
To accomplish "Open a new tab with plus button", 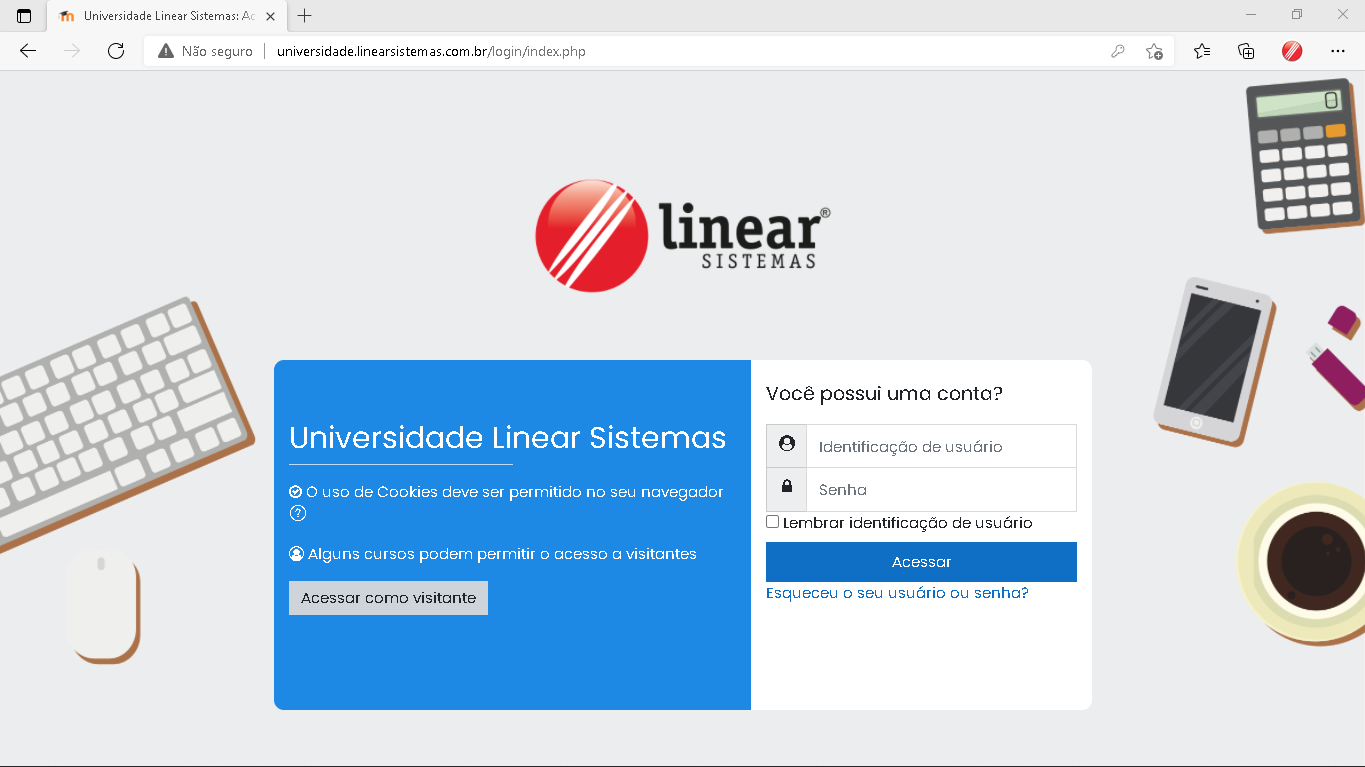I will tap(305, 16).
